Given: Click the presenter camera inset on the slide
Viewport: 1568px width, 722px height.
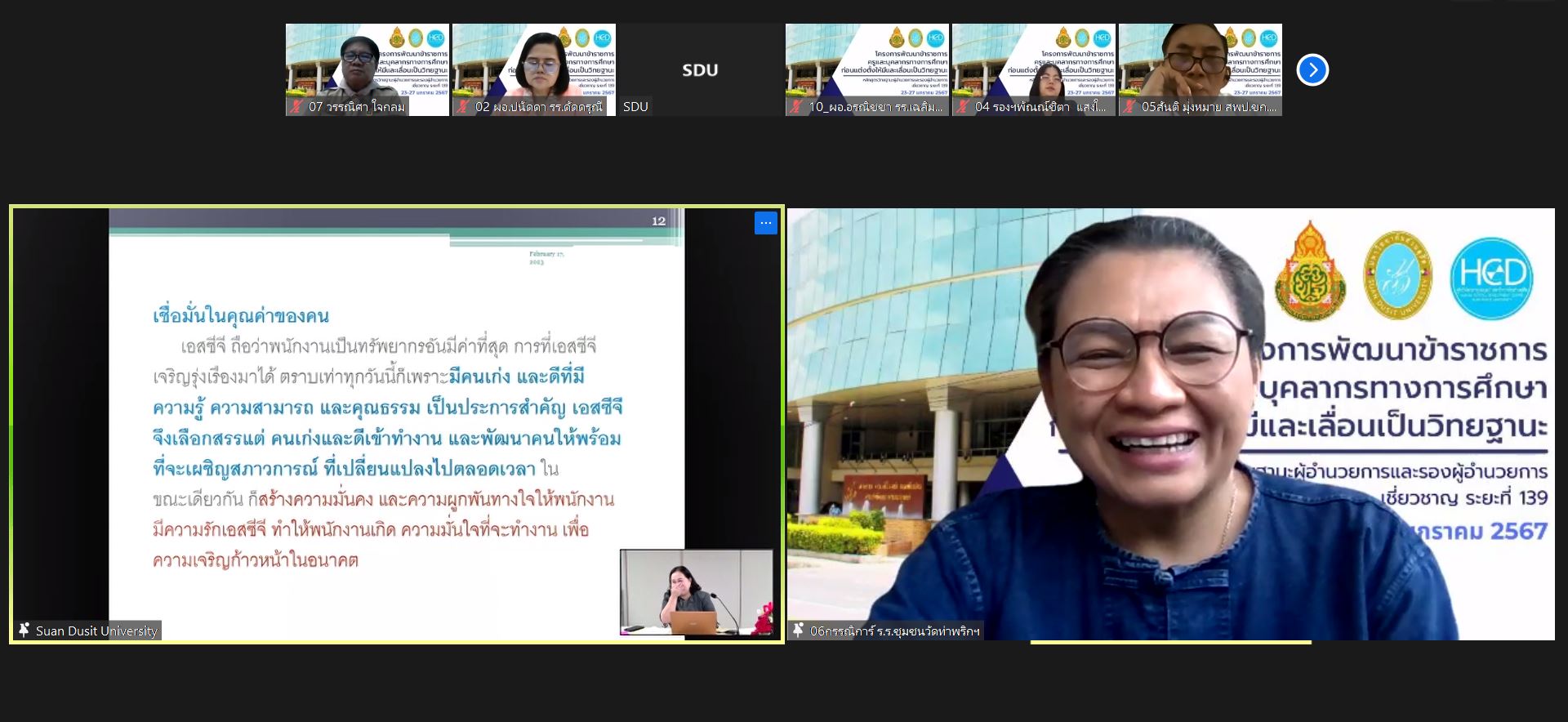Looking at the screenshot, I should pyautogui.click(x=696, y=592).
